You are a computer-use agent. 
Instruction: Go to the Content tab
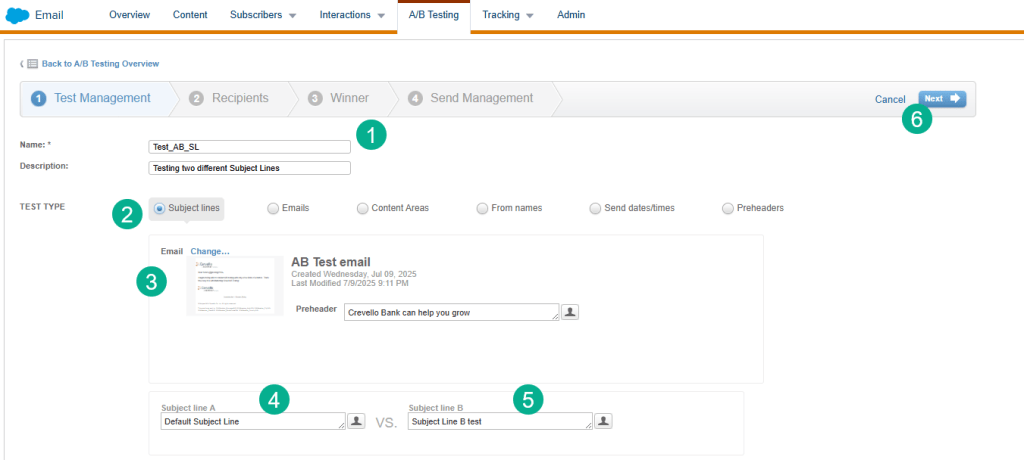(x=190, y=15)
